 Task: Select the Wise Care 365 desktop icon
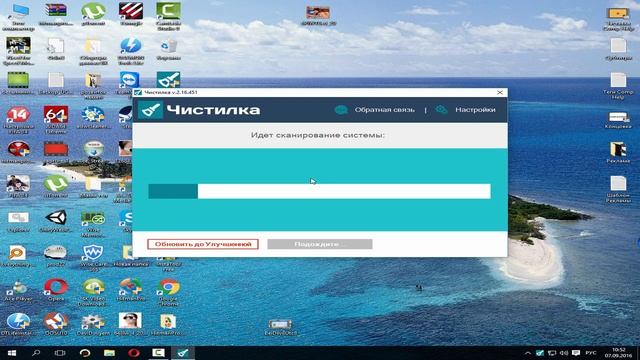93,258
